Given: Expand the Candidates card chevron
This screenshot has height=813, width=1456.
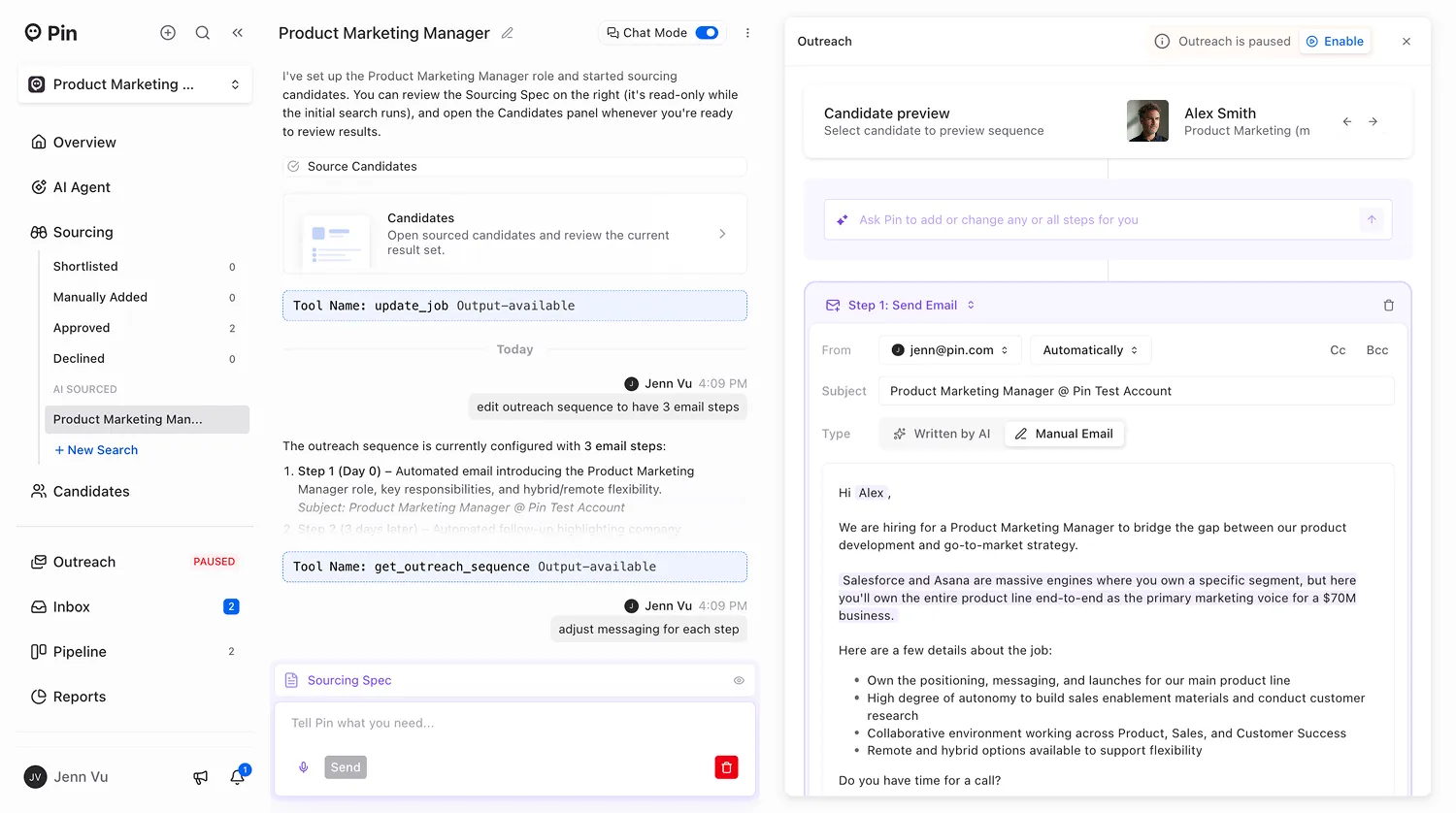Looking at the screenshot, I should 722,234.
